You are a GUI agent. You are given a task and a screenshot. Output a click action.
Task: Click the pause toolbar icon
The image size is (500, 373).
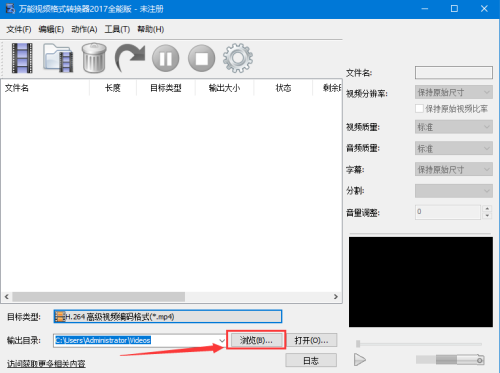[166, 58]
